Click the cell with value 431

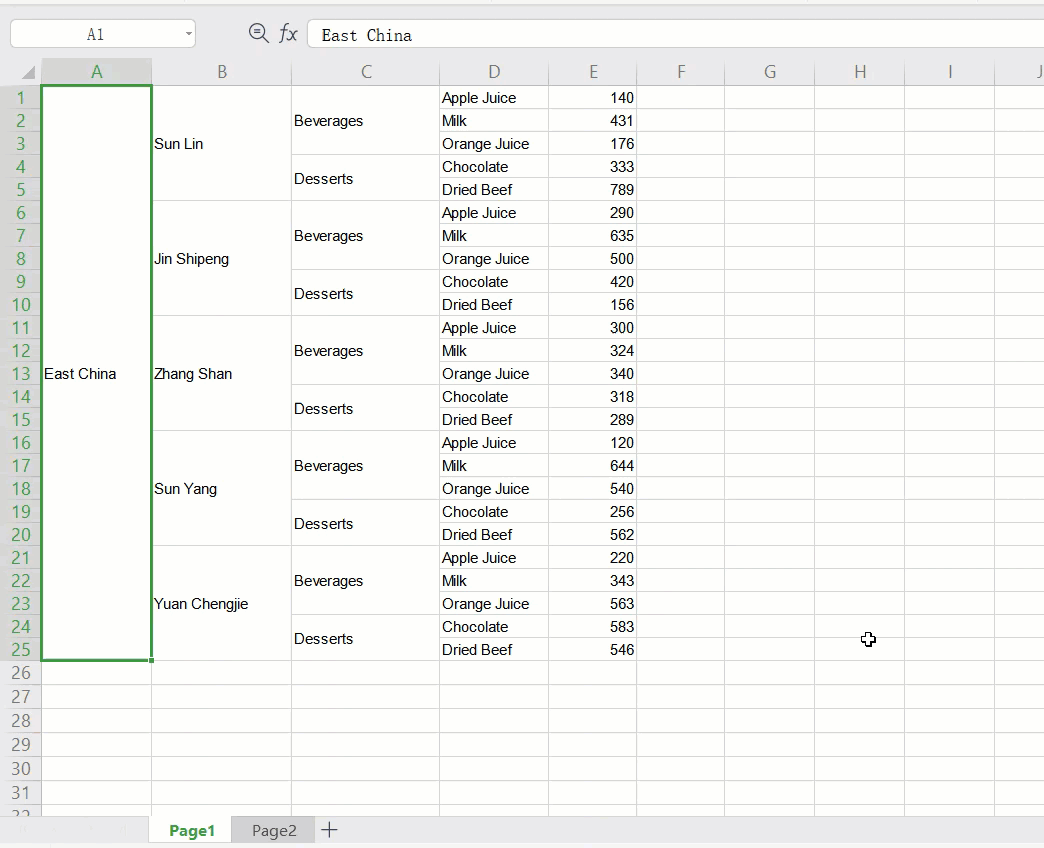(x=593, y=120)
